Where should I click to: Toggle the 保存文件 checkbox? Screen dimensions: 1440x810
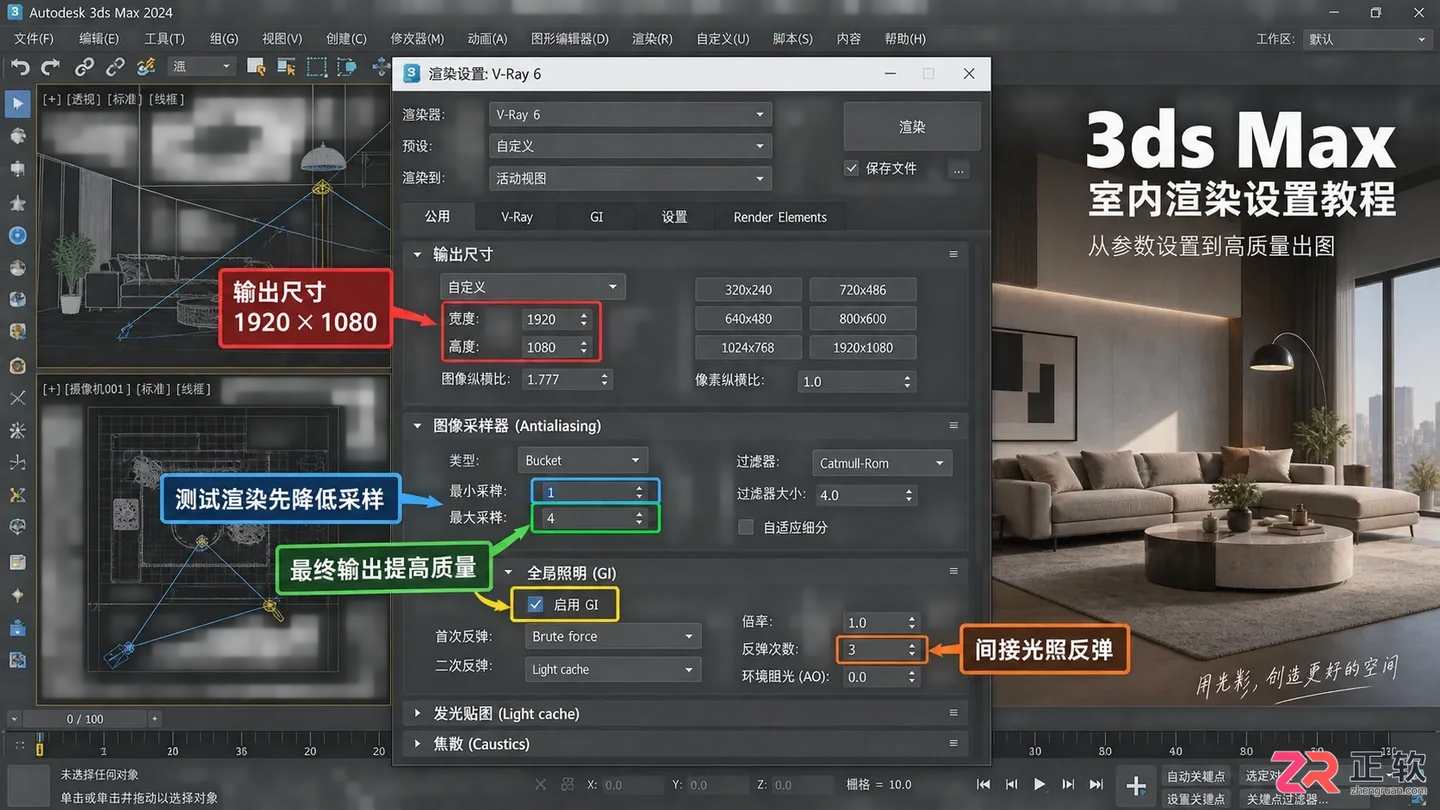click(851, 168)
